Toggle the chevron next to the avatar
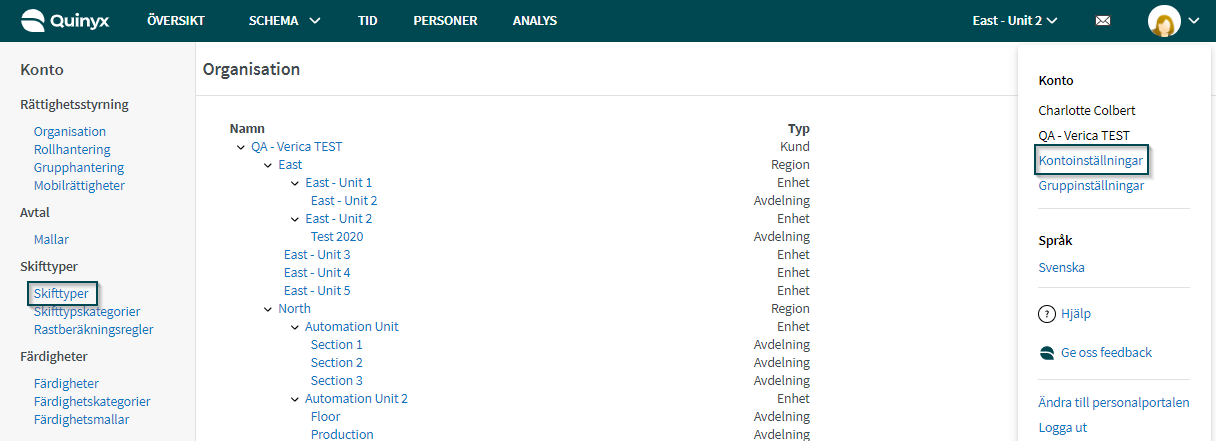The height and width of the screenshot is (441, 1216). pyautogui.click(x=1194, y=20)
